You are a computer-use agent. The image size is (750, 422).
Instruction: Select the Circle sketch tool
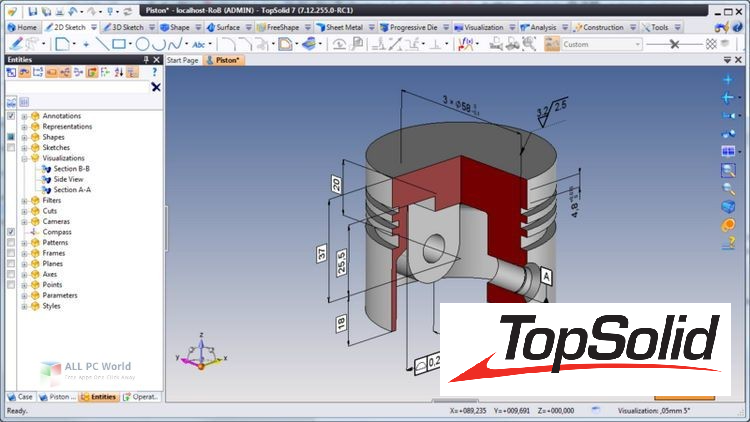click(142, 44)
